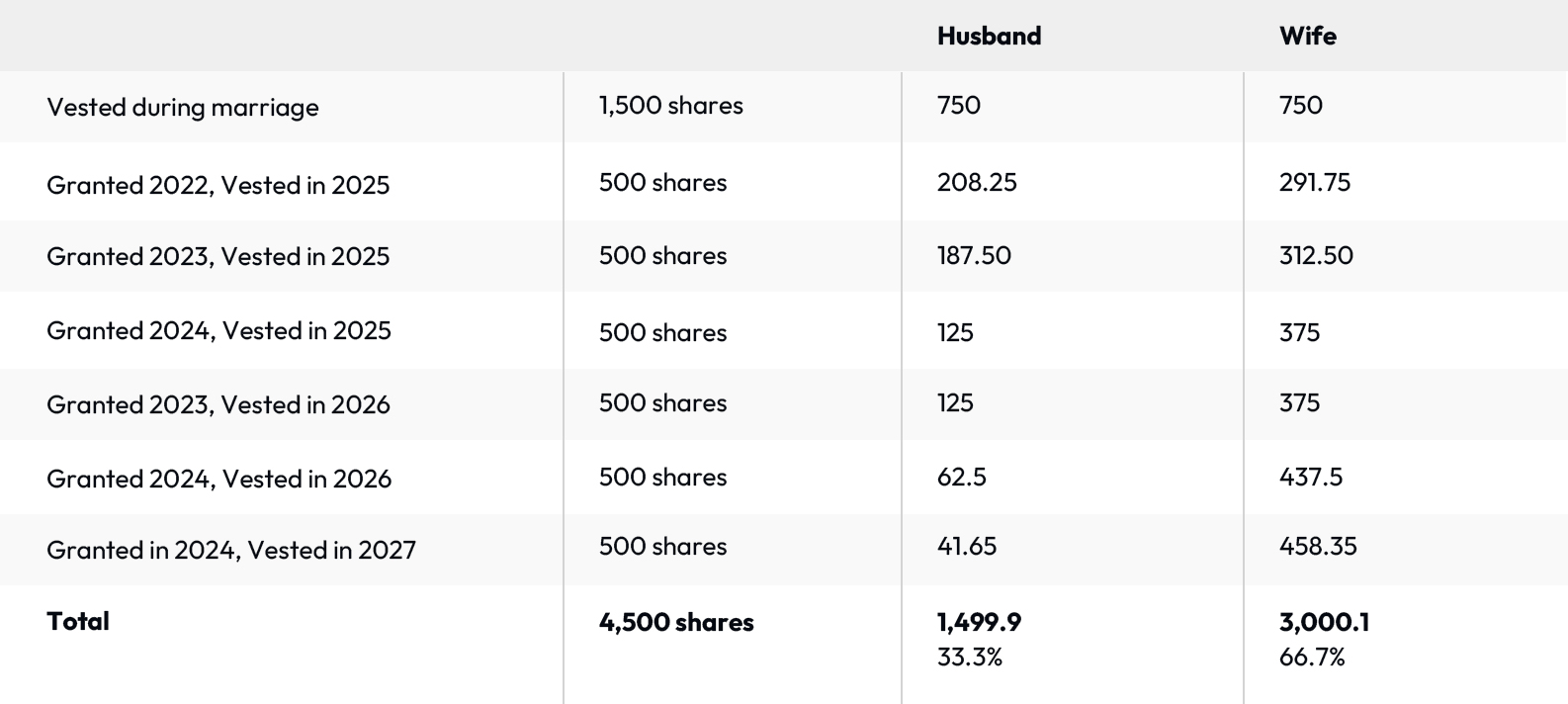Select 'Granted in 2024, Vested in 2027' label
The width and height of the screenshot is (1568, 704).
(x=230, y=550)
